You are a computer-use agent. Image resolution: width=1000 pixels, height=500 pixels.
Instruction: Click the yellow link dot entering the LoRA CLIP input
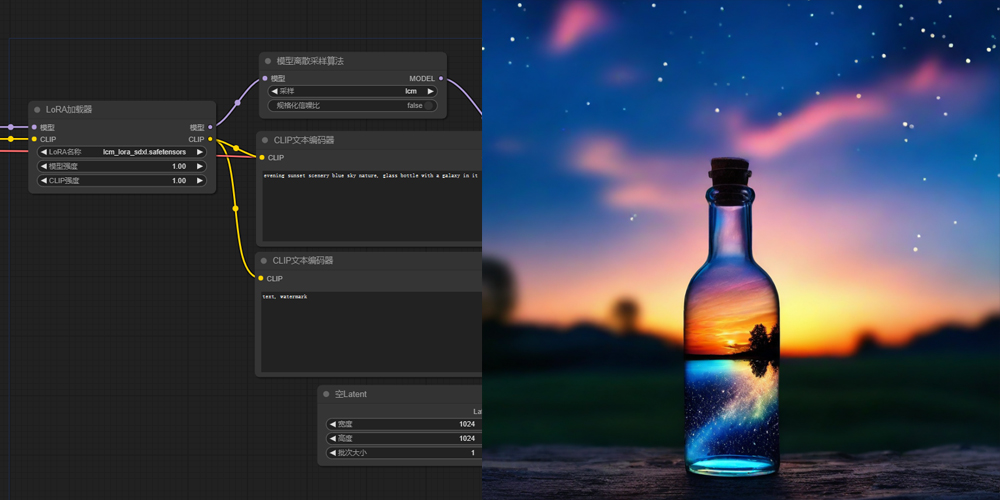tap(11, 138)
